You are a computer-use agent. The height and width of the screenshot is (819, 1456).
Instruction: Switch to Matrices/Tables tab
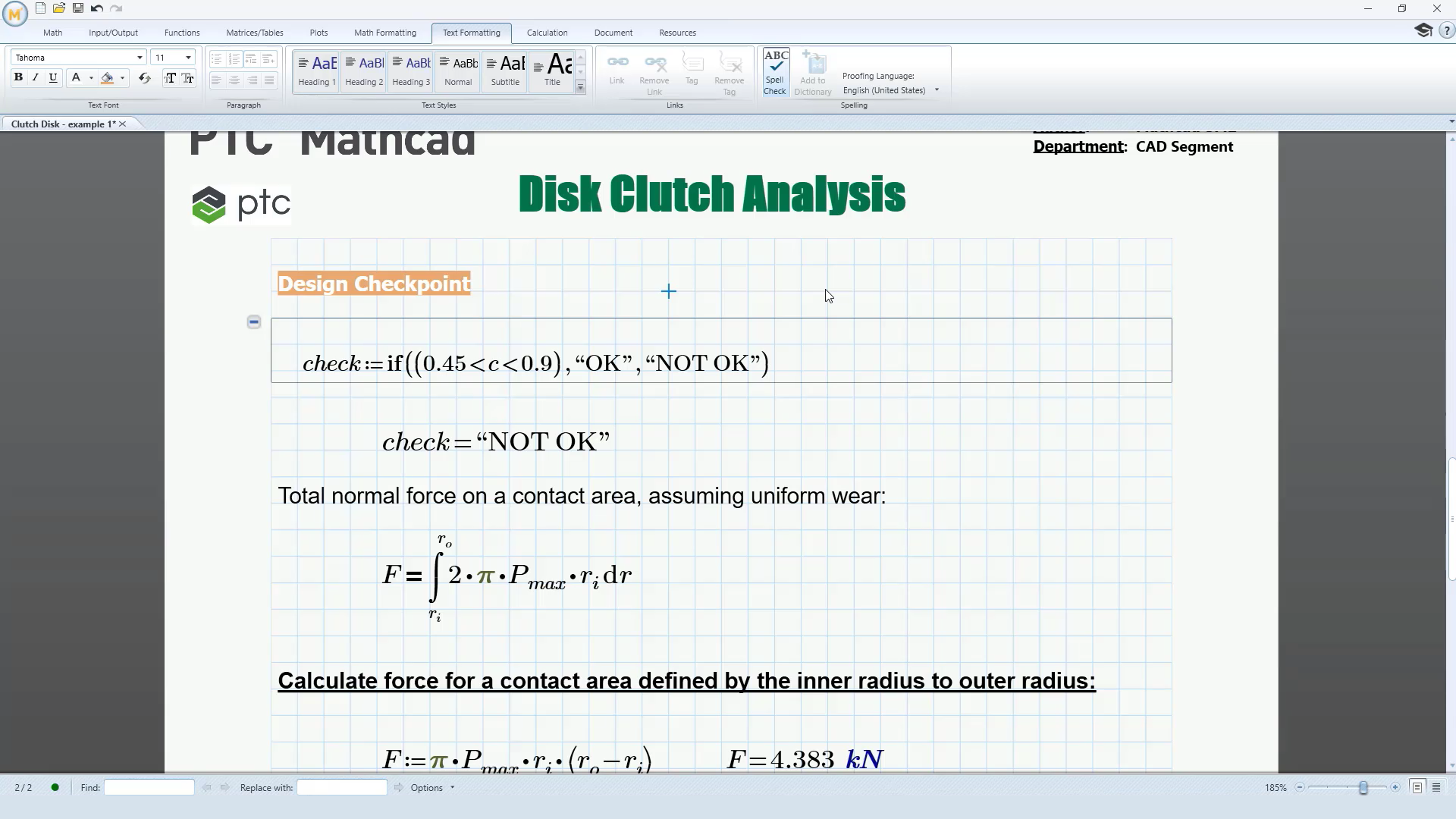click(x=255, y=33)
